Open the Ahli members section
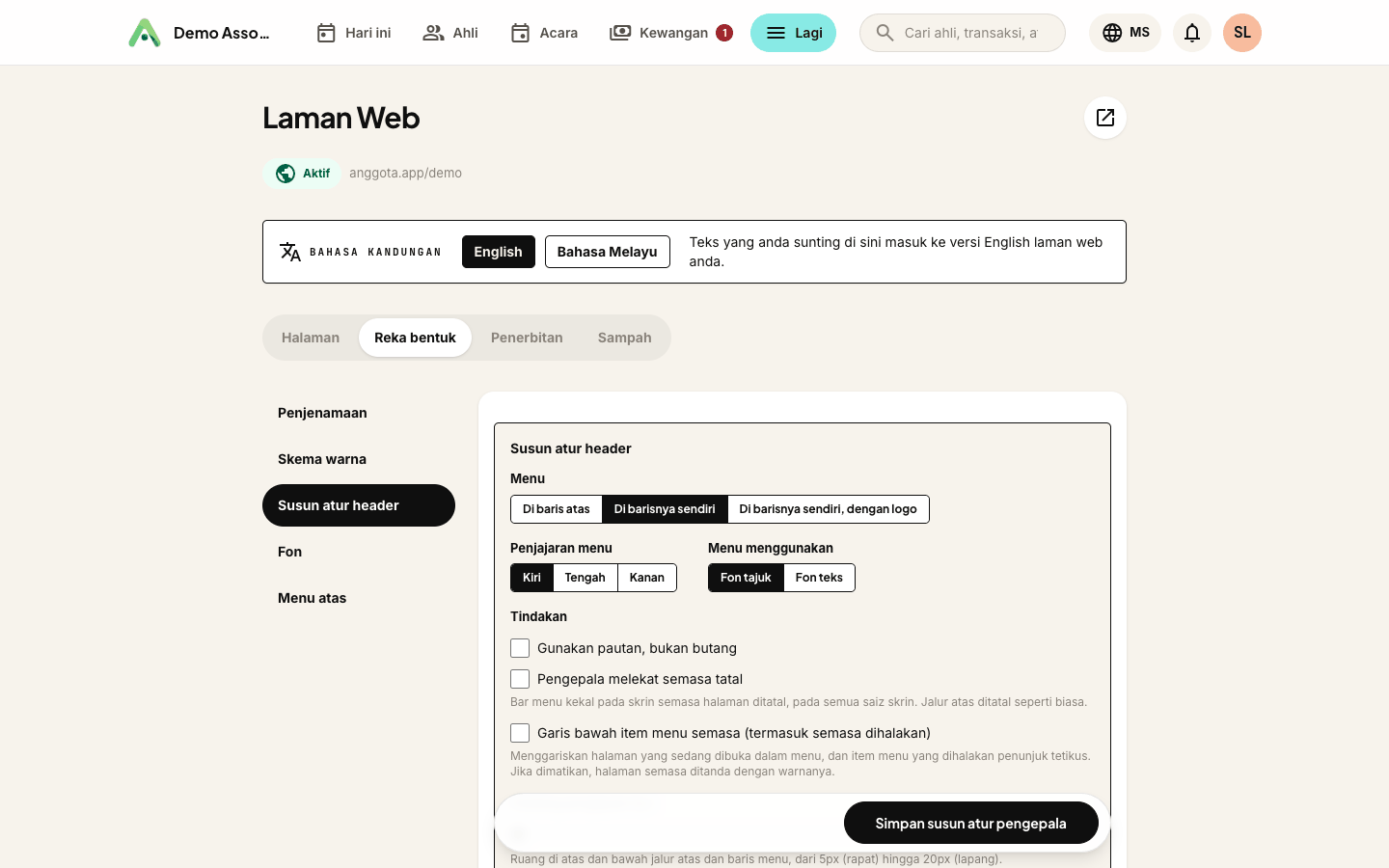This screenshot has height=868, width=1389. (x=450, y=33)
